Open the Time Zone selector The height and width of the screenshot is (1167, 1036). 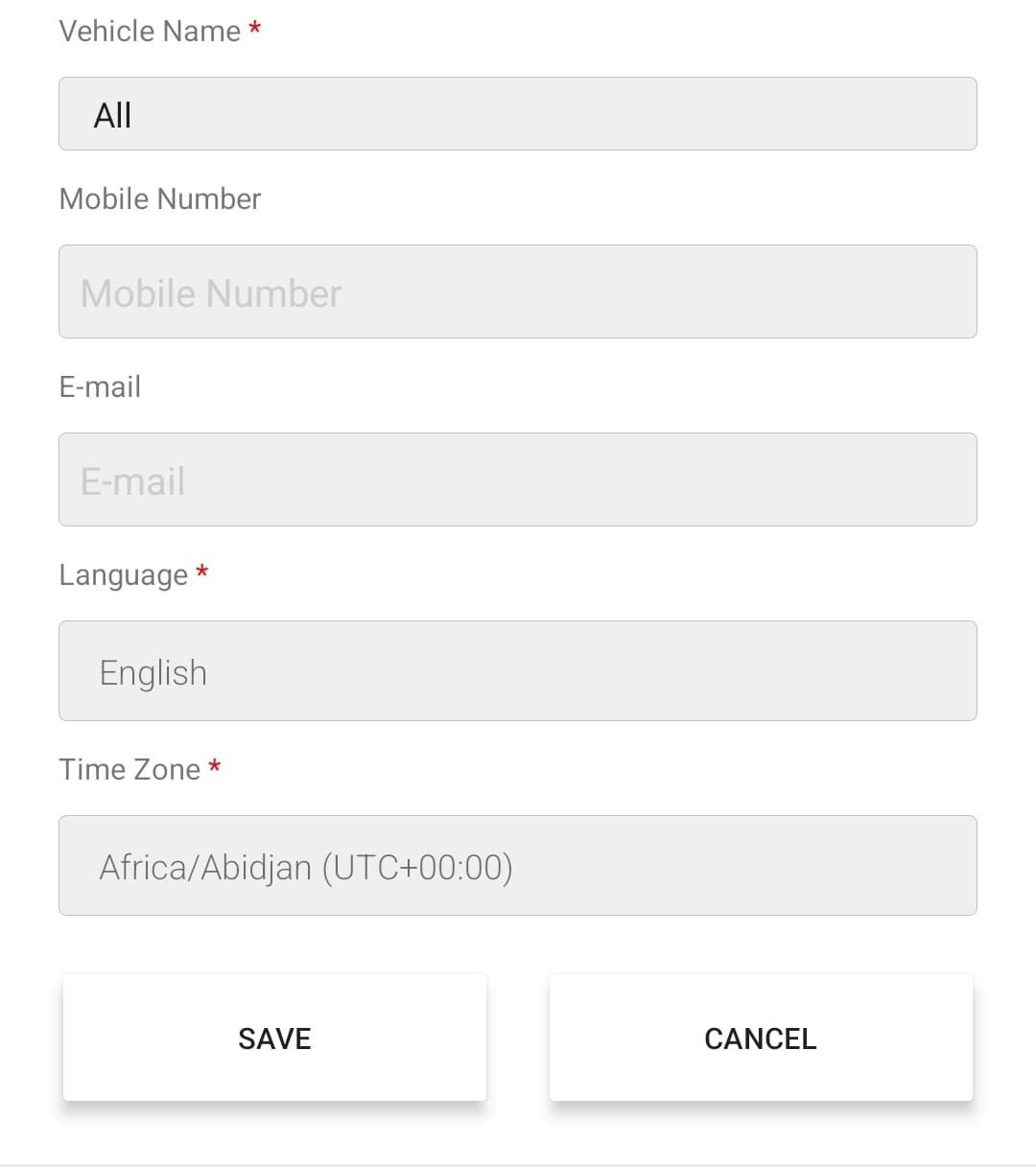(518, 866)
